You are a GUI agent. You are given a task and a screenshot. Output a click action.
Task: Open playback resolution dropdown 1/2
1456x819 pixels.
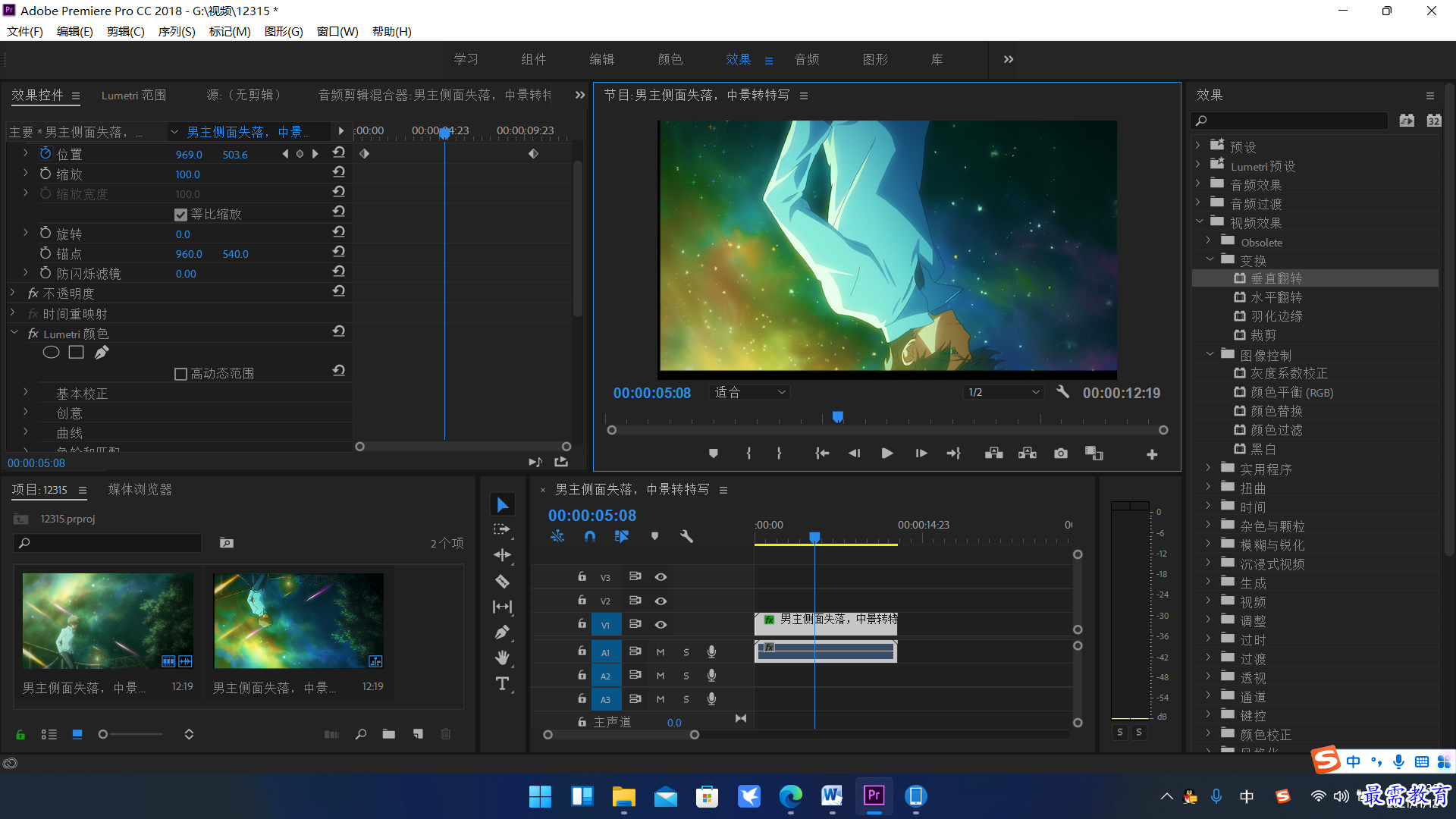pos(1004,392)
